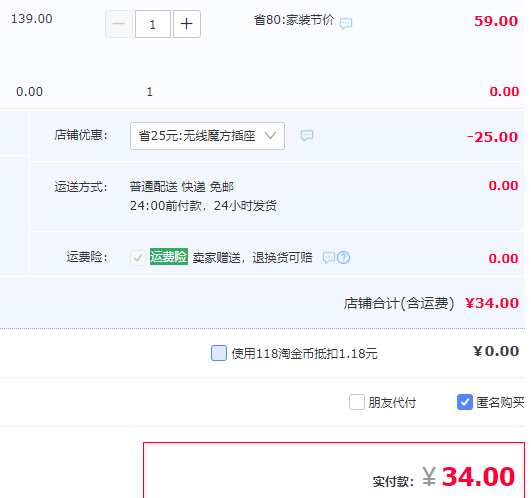Viewport: 531px width, 498px height.
Task: Uncheck the 匿名购买 checkbox
Action: (x=465, y=402)
